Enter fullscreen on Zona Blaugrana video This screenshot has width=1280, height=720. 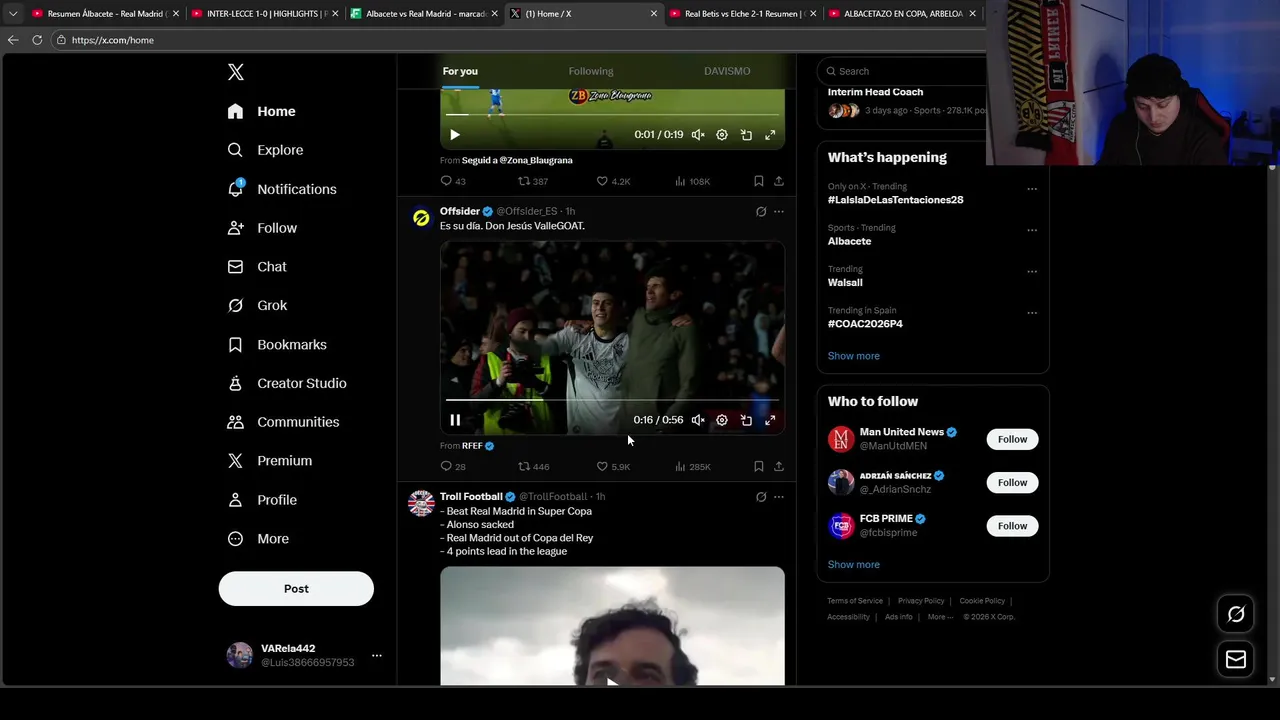[x=770, y=135]
